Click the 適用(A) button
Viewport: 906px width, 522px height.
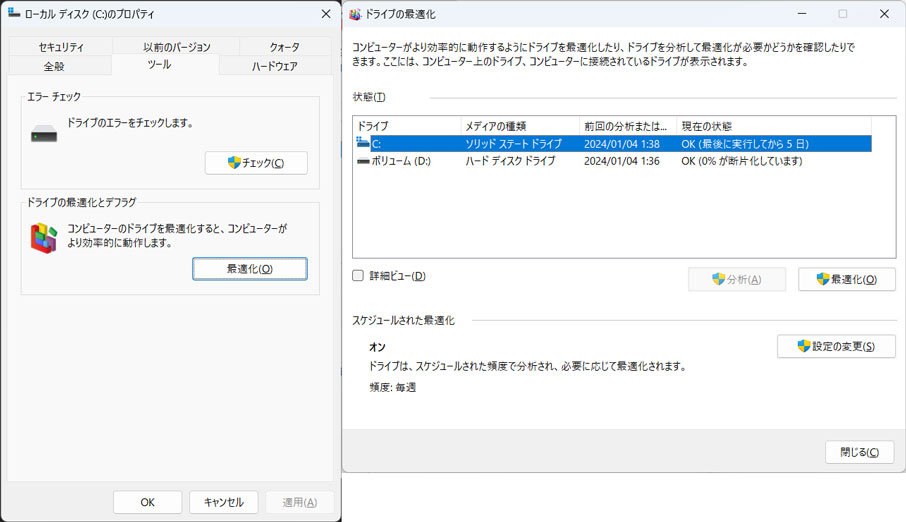point(299,502)
